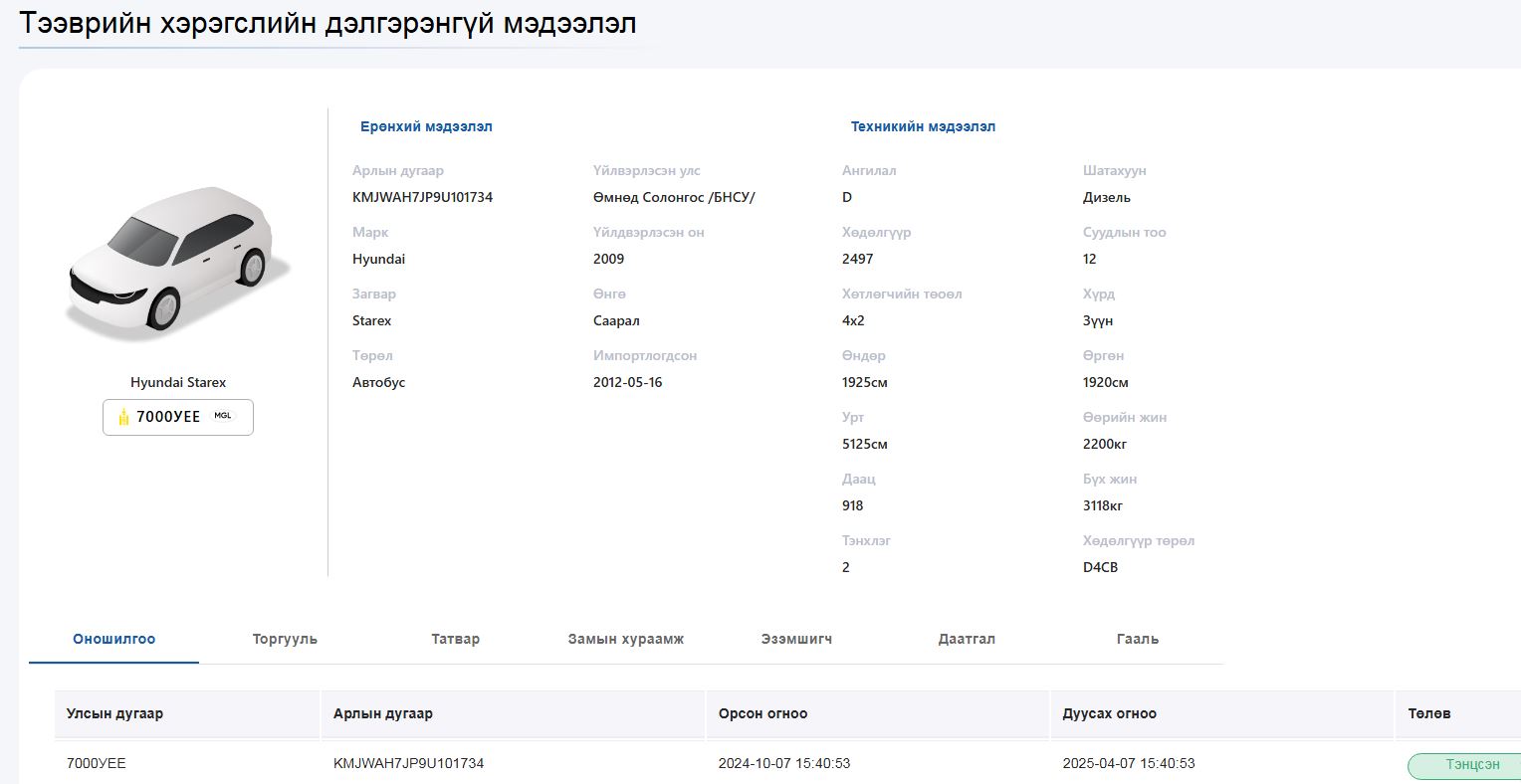
Task: Click the Ерөнхий мэдээлэл section heading
Action: click(x=426, y=126)
